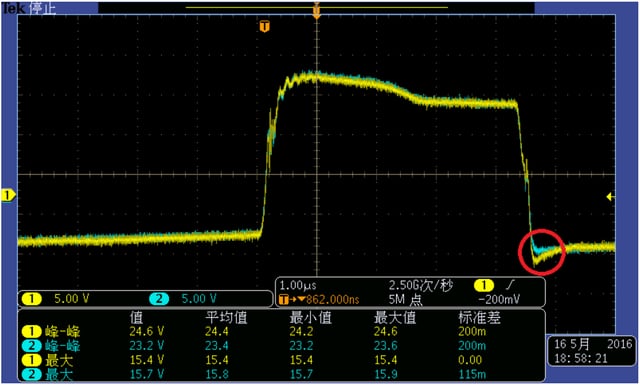Click the 1.00µs timebase readout
The height and width of the screenshot is (385, 640).
[298, 285]
